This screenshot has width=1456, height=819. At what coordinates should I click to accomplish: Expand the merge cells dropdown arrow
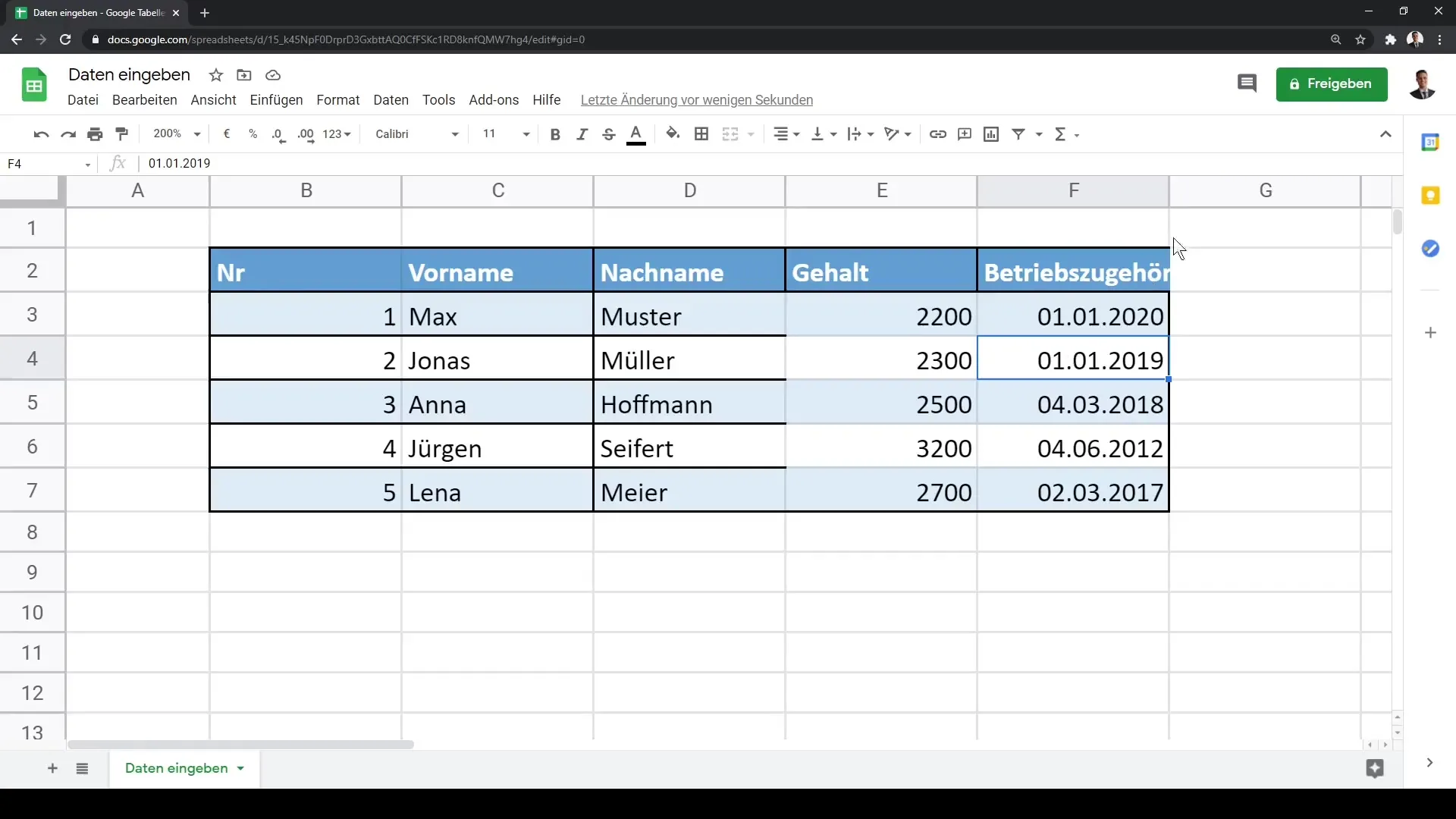(x=751, y=135)
